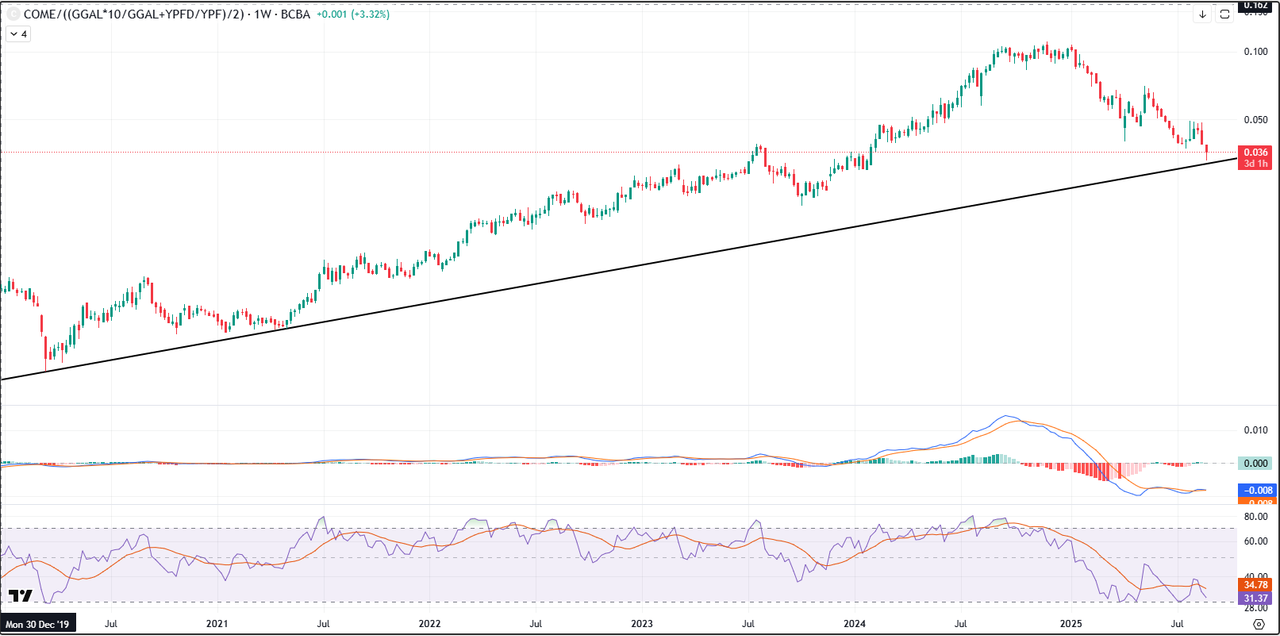Viewport: 1280px width, 636px height.
Task: Click the 80.00 RSI axis label
Action: point(1256,518)
